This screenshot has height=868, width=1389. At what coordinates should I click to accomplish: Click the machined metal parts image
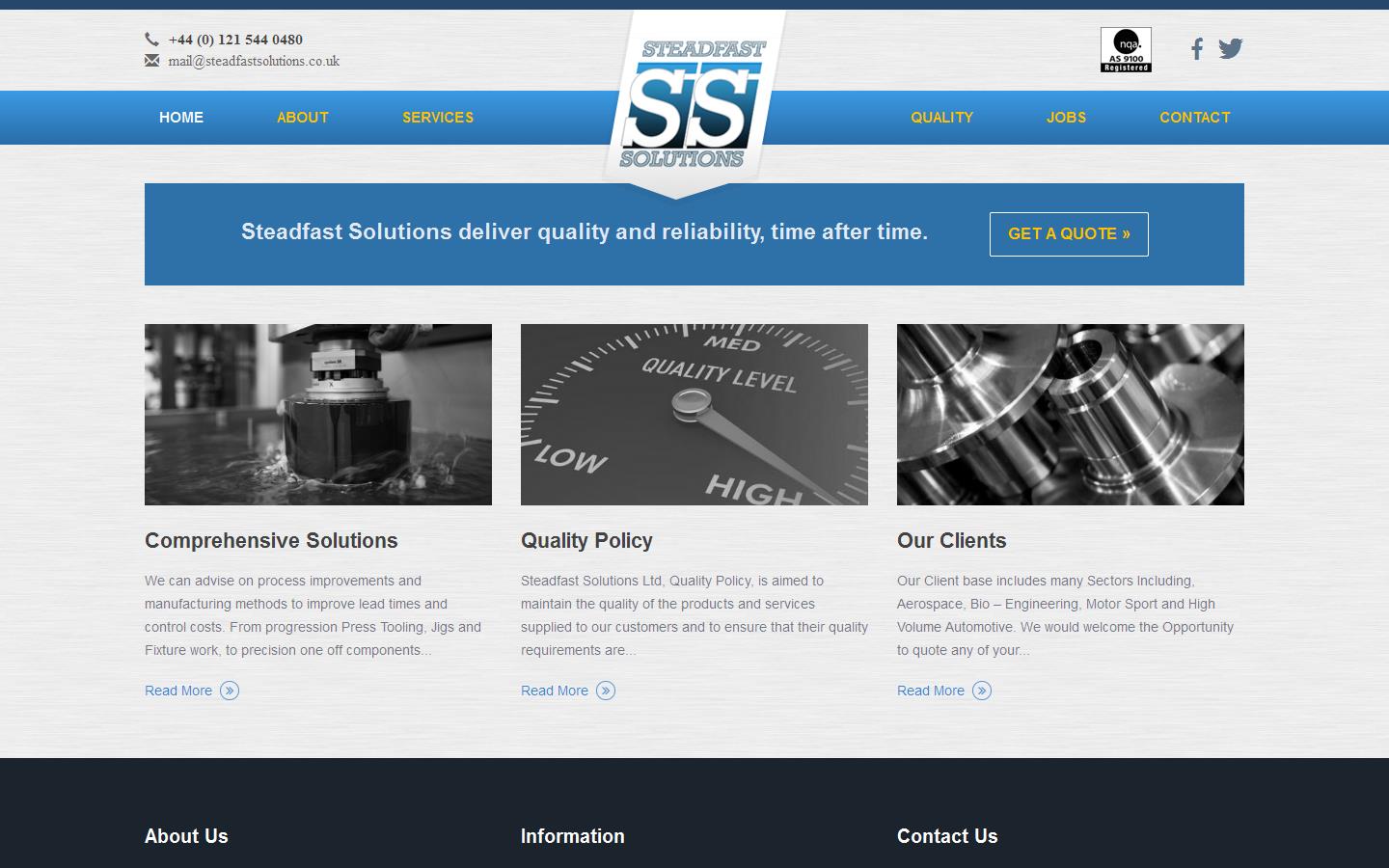click(x=1071, y=414)
